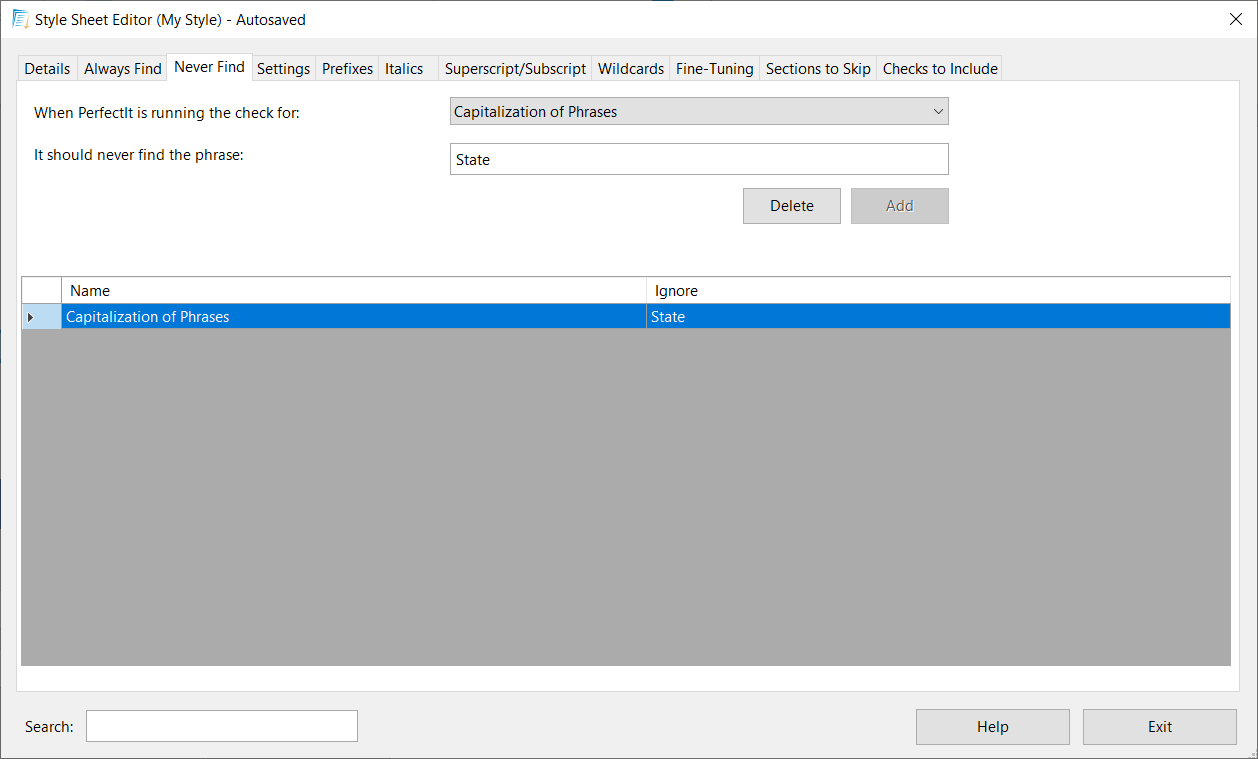1258x759 pixels.
Task: Select the row arrow indicator in the grid
Action: coord(41,317)
